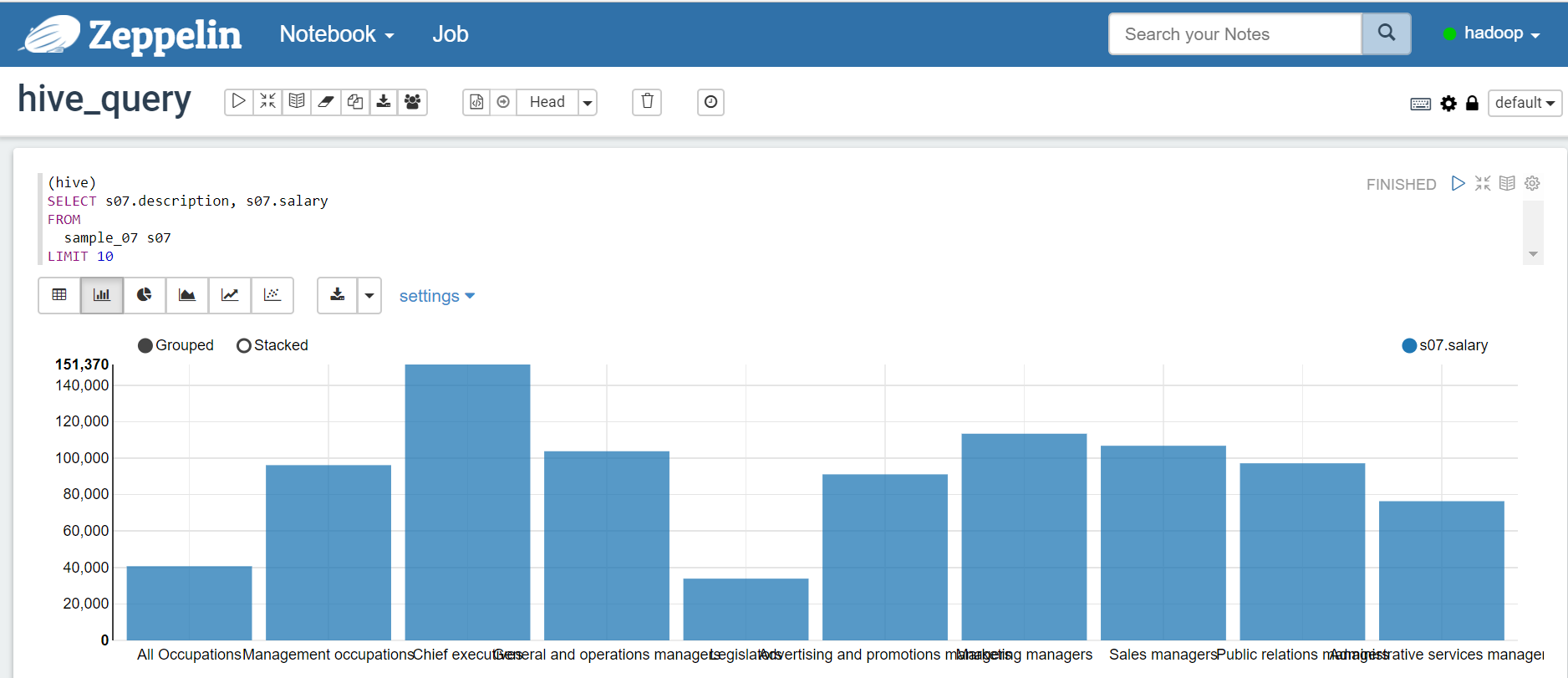Expand the hadoop user menu

tap(1493, 33)
